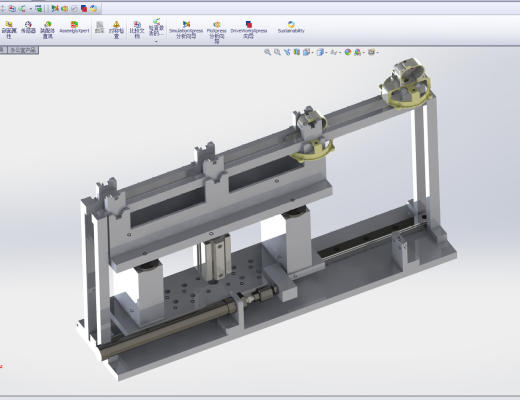Launch DriveWorksXpress wizard
The width and height of the screenshot is (520, 400).
(x=249, y=30)
